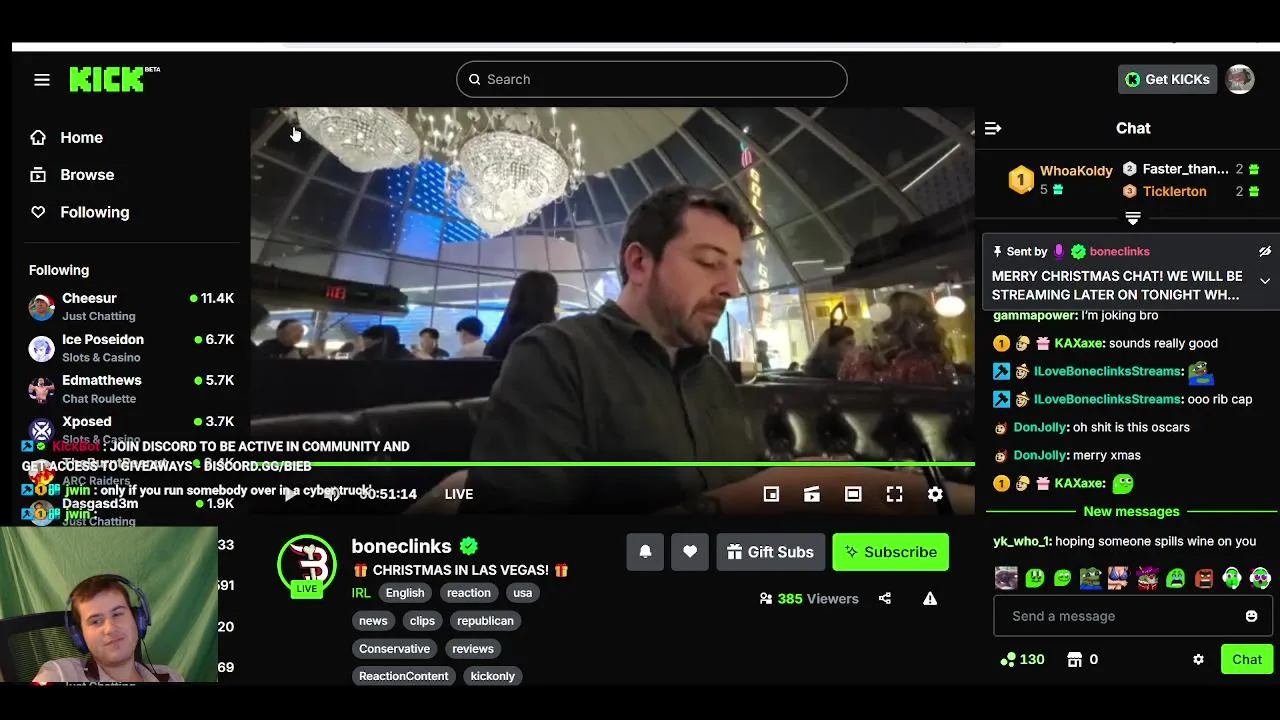Open chat settings gear
Image resolution: width=1280 pixels, height=720 pixels.
pos(1198,660)
